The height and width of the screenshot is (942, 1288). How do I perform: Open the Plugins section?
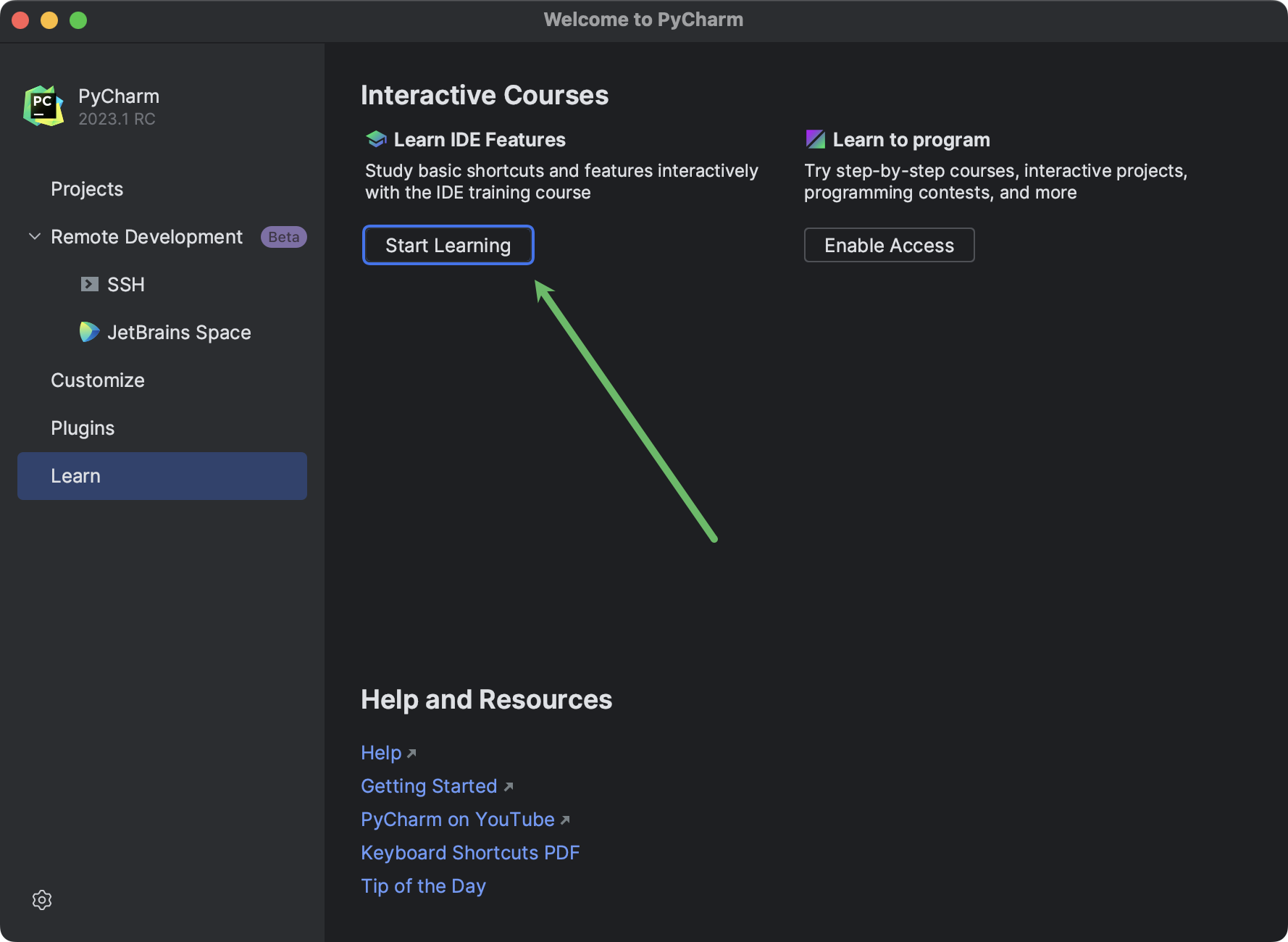coord(82,428)
